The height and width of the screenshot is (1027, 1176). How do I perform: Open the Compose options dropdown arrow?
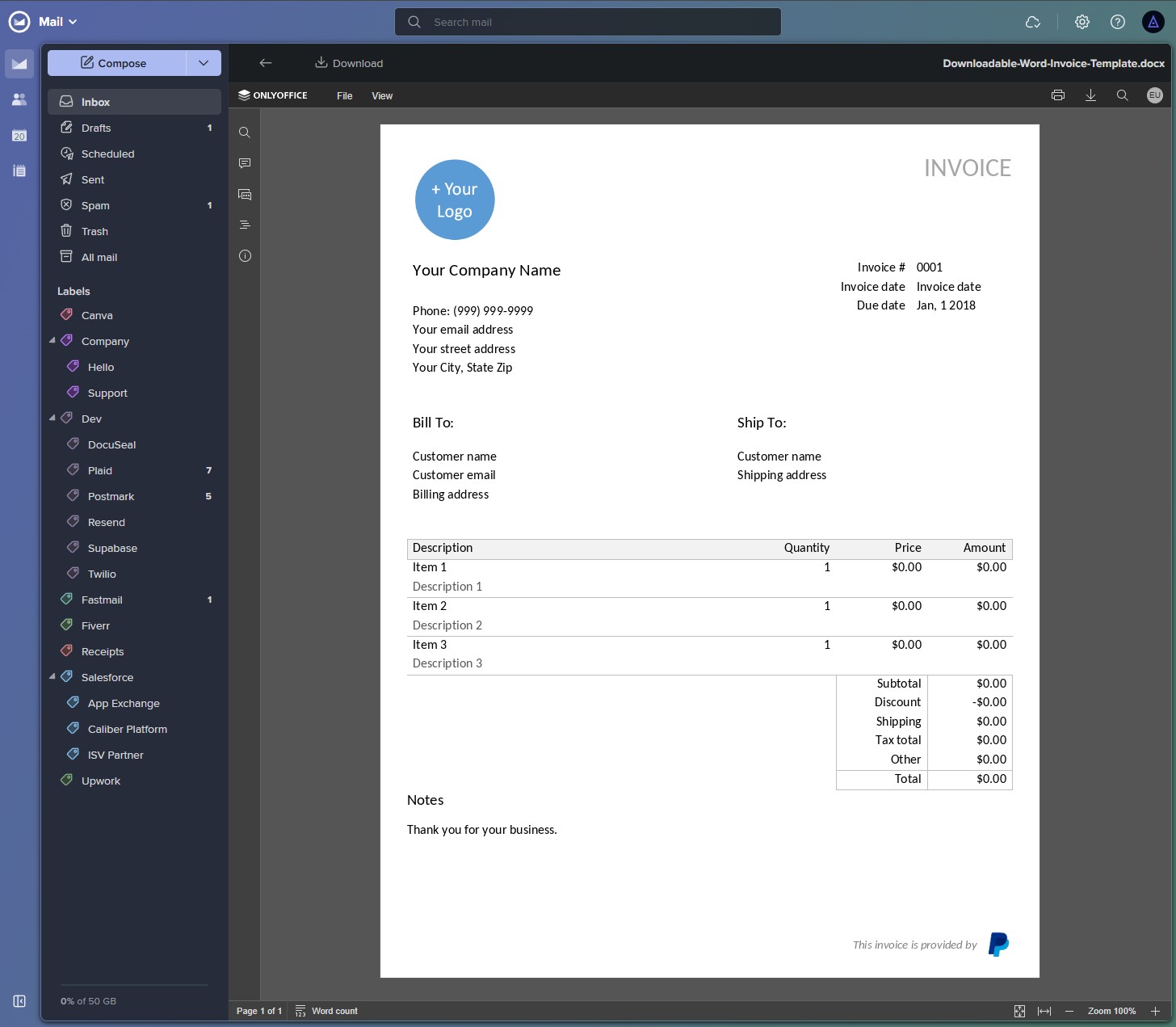tap(204, 63)
